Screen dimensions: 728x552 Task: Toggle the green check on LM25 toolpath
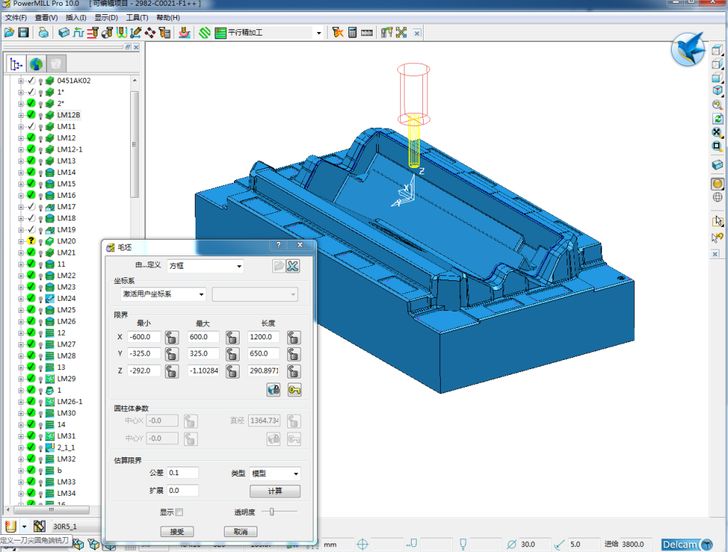pyautogui.click(x=31, y=309)
